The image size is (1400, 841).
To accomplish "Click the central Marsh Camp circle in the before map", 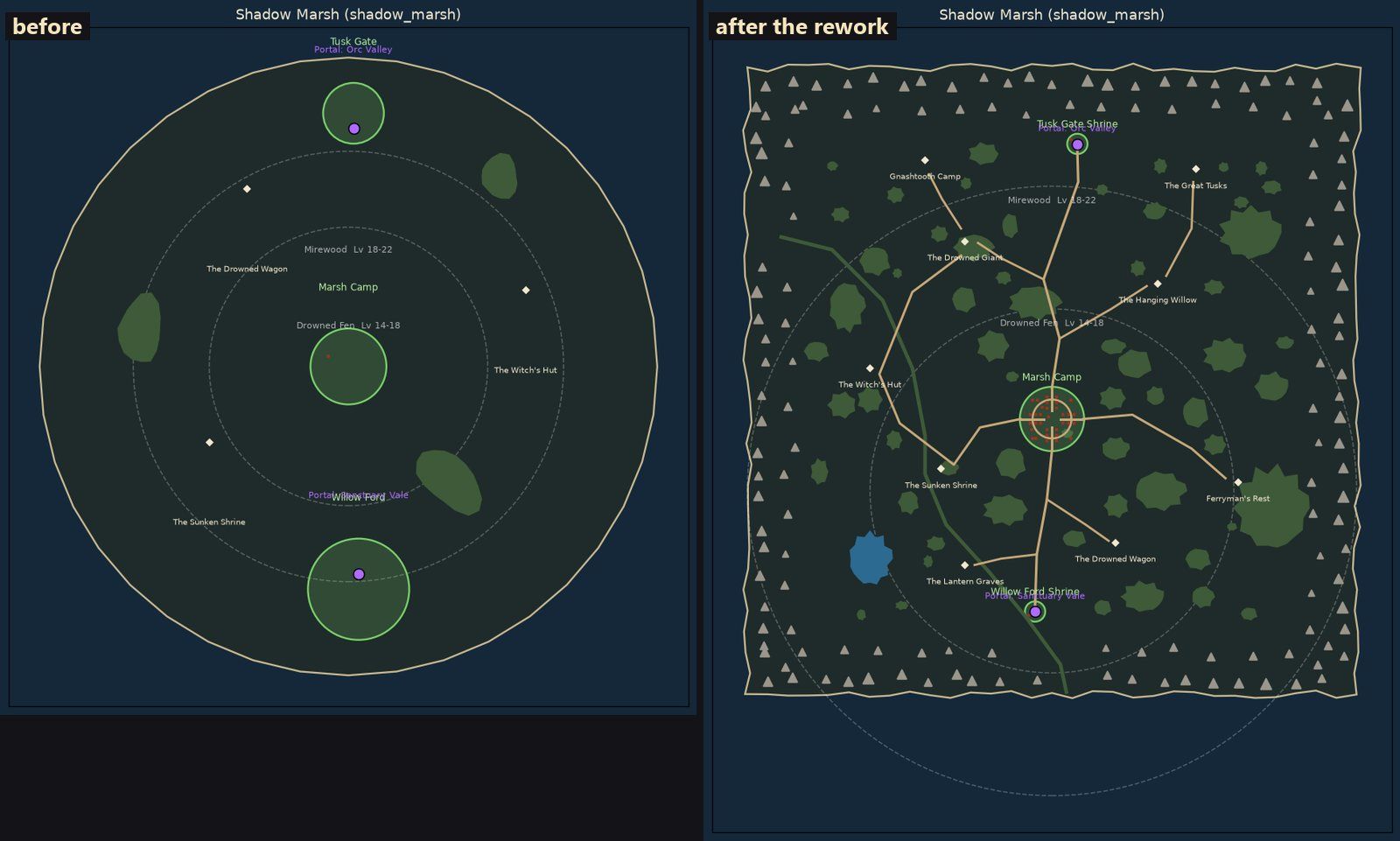I will pos(348,367).
